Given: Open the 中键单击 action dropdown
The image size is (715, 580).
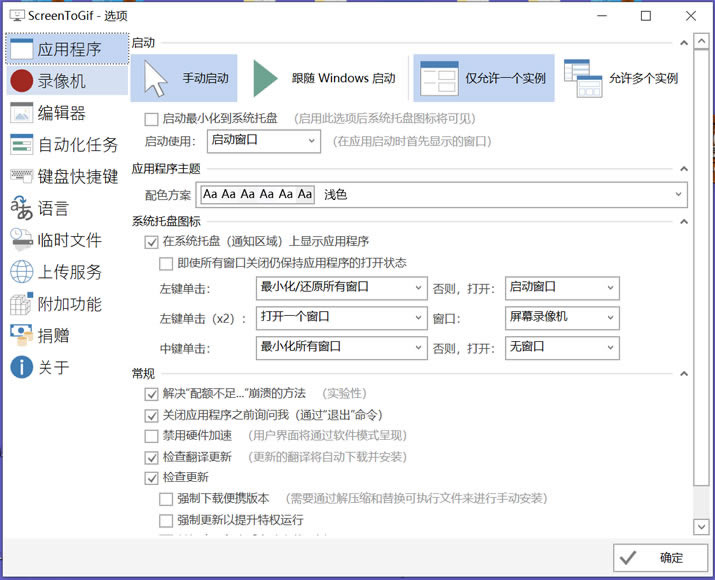Looking at the screenshot, I should (x=342, y=348).
